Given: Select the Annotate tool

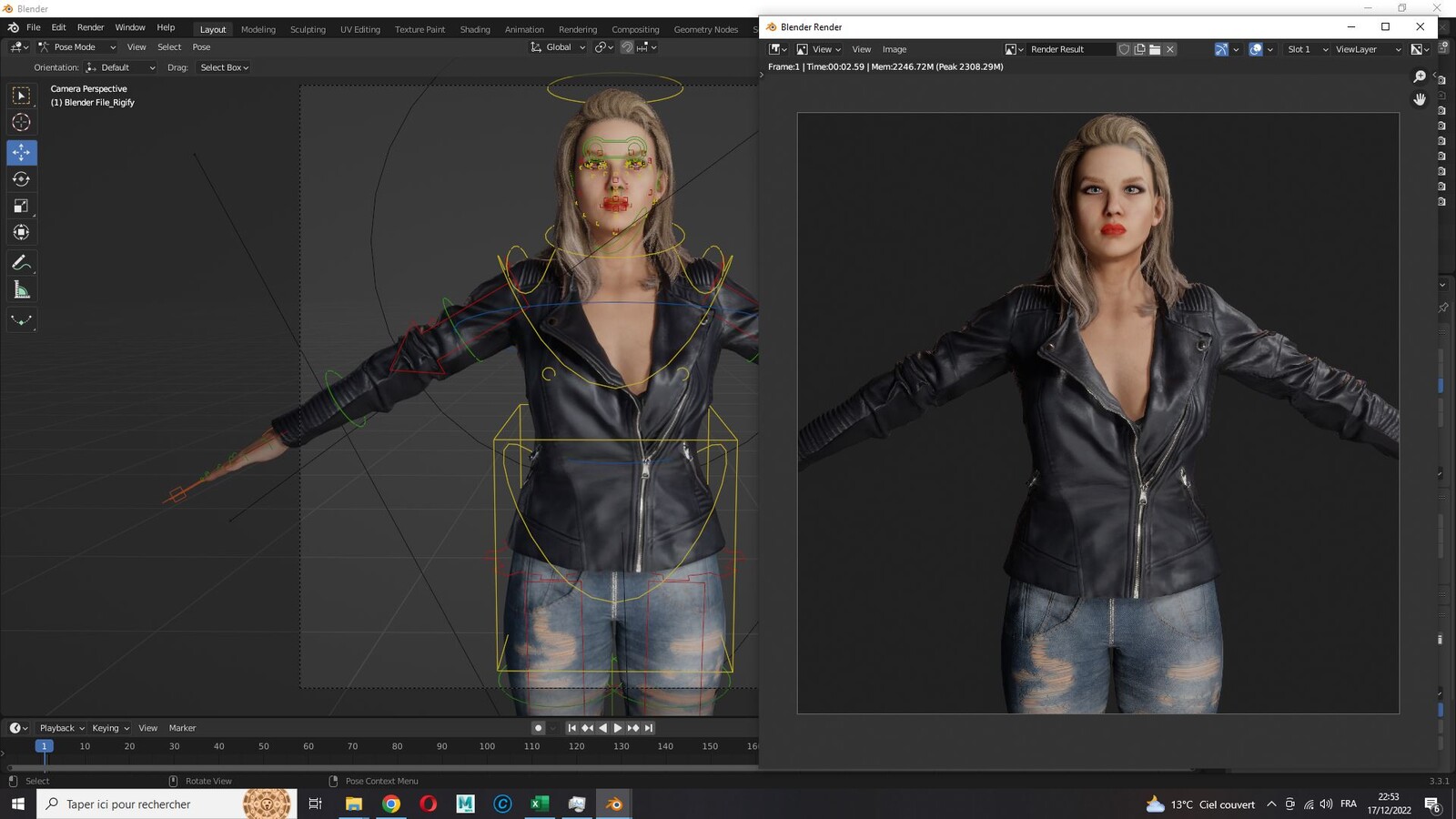Looking at the screenshot, I should point(21,263).
